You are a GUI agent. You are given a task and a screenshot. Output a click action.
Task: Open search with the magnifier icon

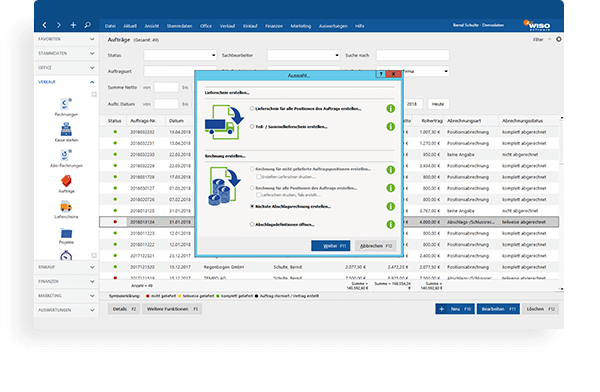point(88,25)
